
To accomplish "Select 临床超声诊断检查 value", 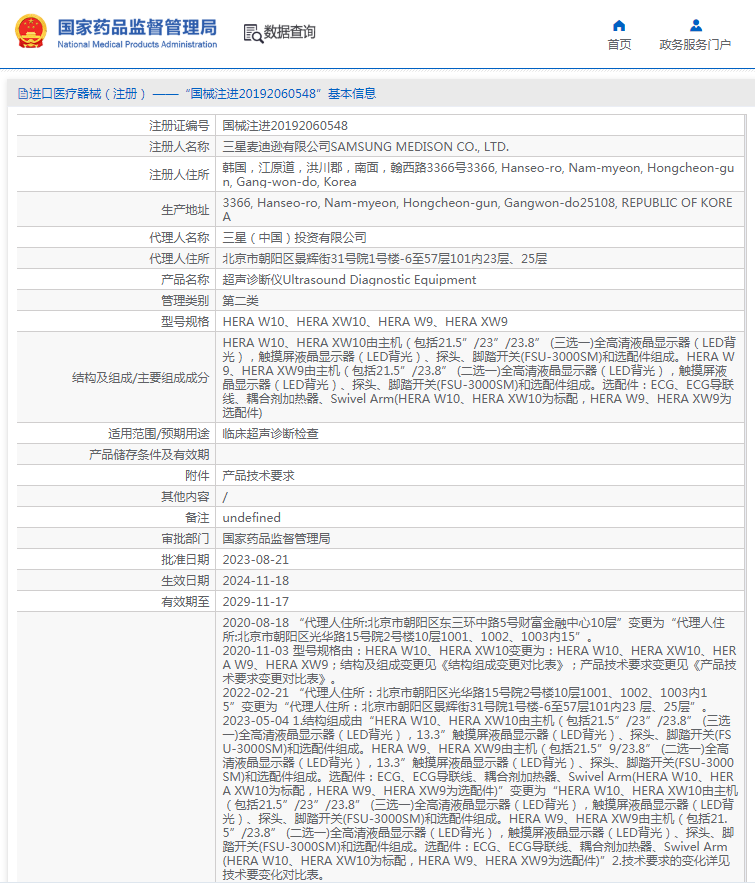I will [x=270, y=434].
